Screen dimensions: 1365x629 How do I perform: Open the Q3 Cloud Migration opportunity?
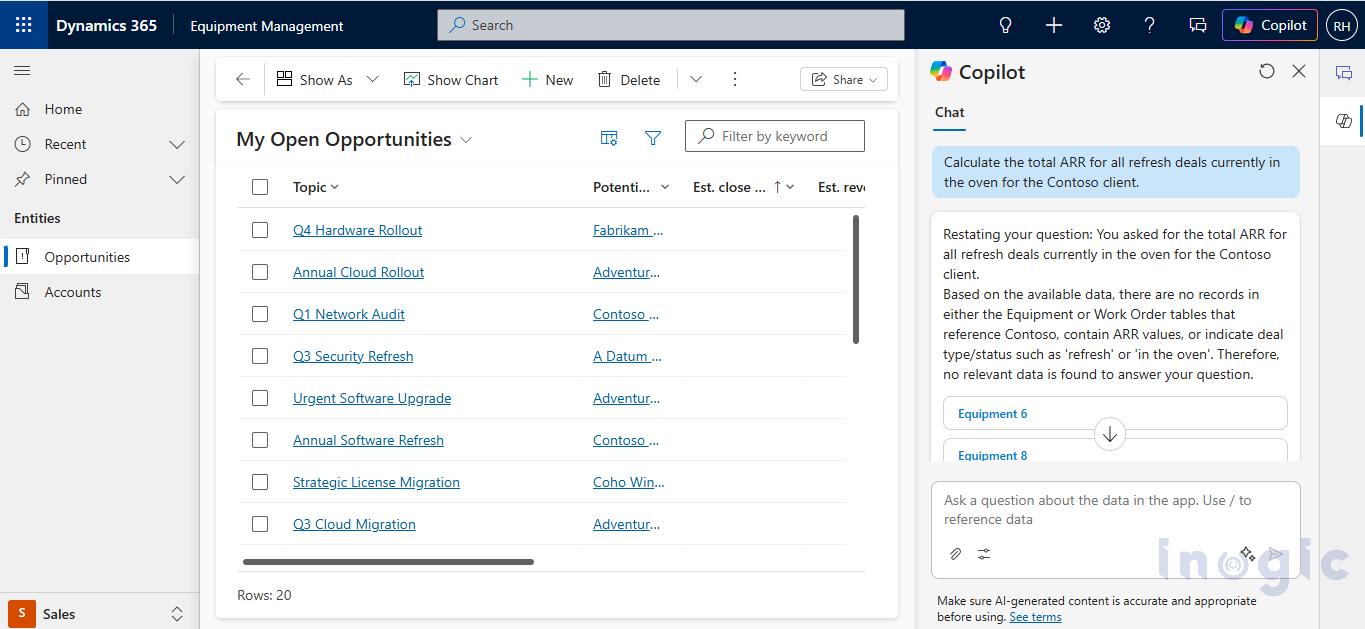click(354, 524)
